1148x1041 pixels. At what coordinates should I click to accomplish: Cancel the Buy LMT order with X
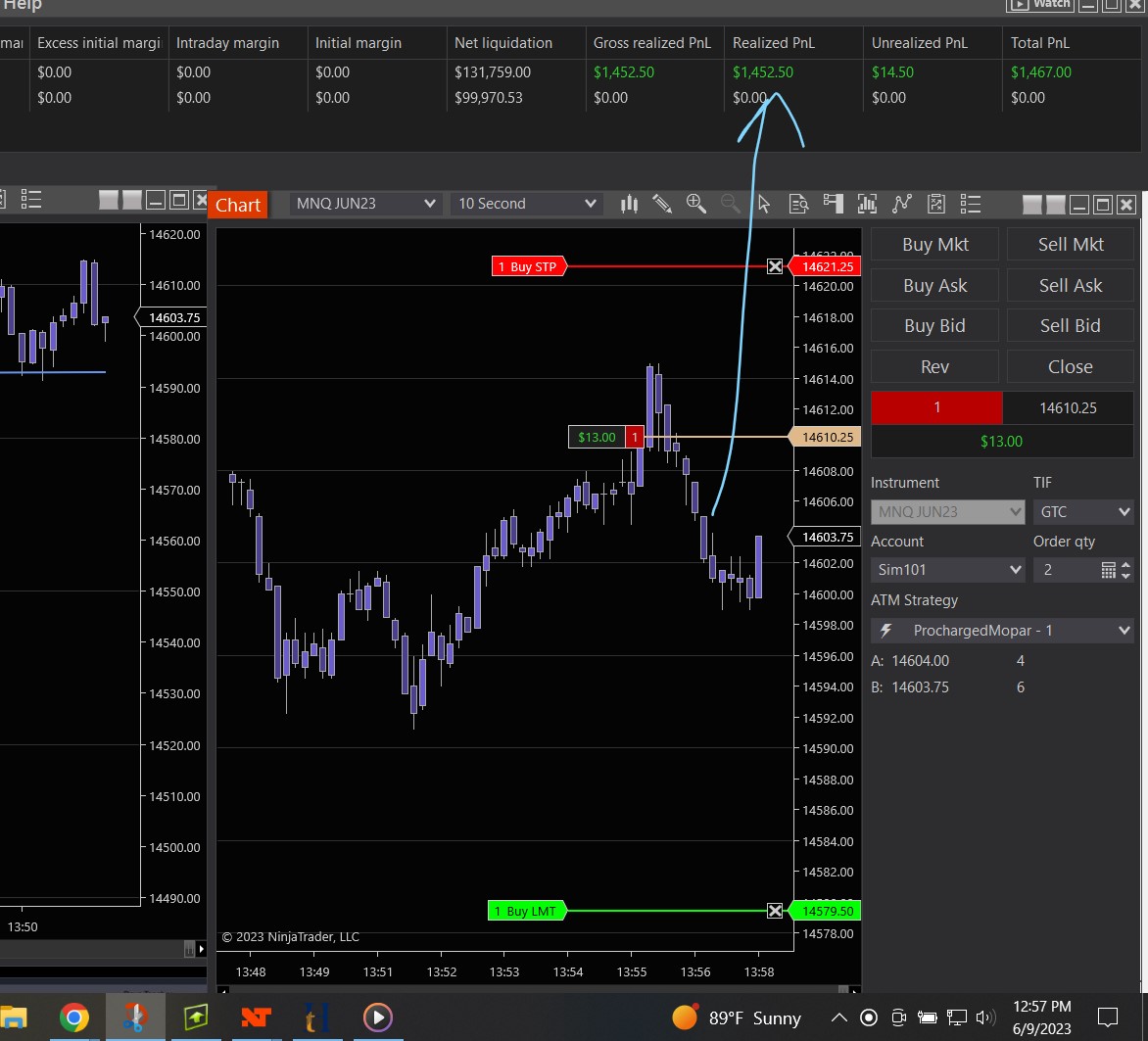775,911
